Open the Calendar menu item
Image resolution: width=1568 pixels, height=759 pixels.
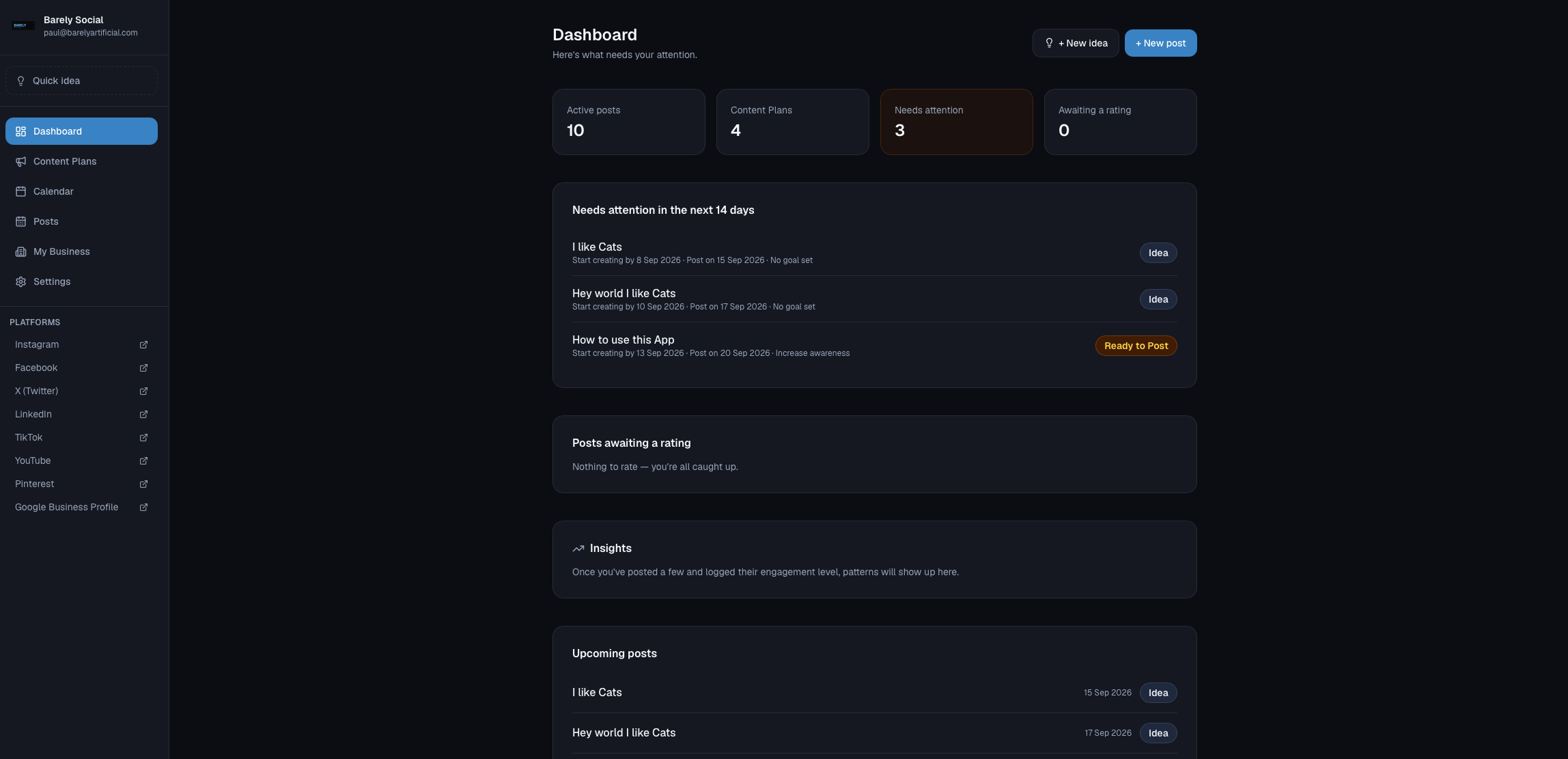tap(81, 191)
